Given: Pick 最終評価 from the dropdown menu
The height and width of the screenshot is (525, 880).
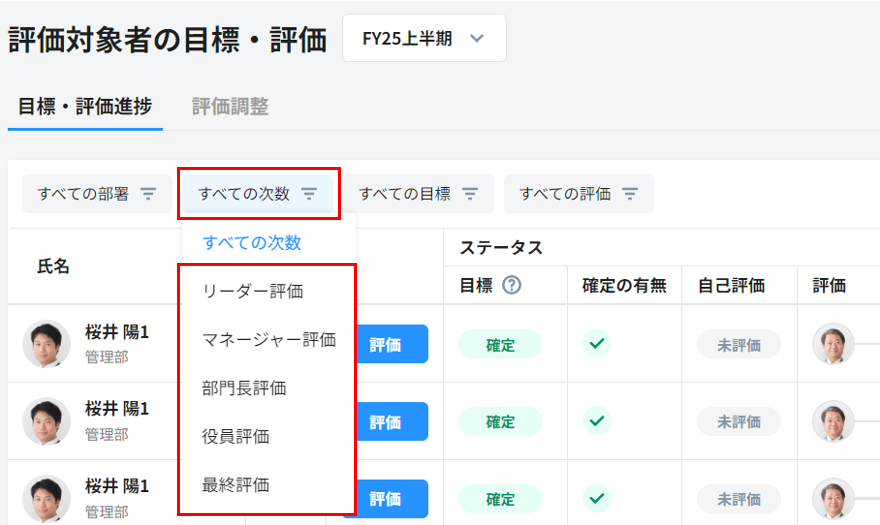Looking at the screenshot, I should click(x=235, y=485).
